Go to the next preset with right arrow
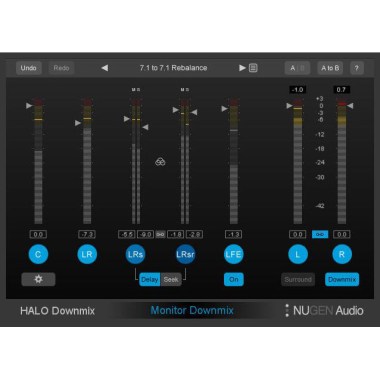Viewport: 380px width, 380px height. pos(242,68)
